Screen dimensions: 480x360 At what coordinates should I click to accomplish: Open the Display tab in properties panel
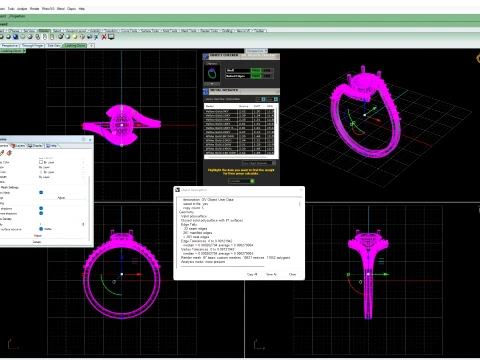pos(35,146)
